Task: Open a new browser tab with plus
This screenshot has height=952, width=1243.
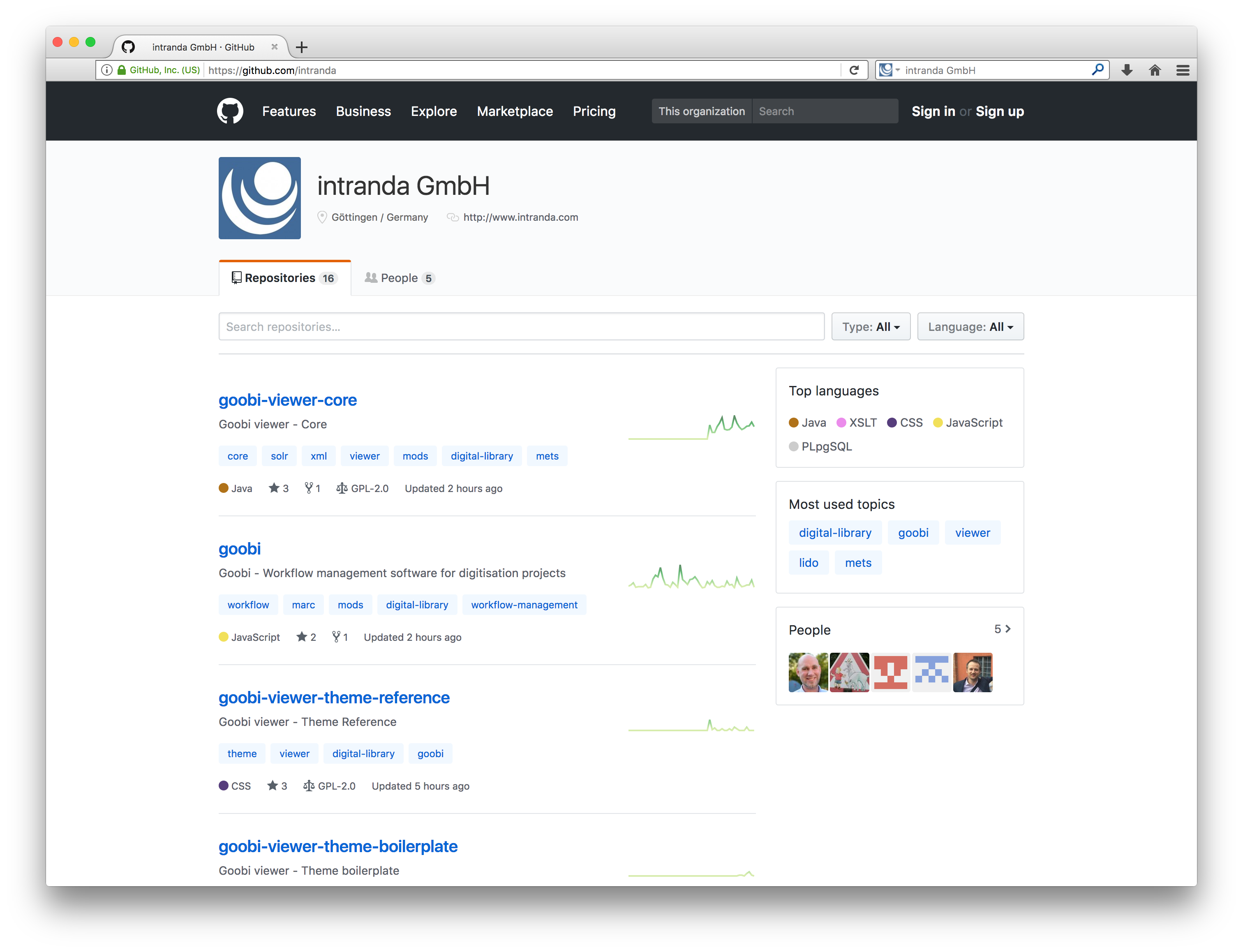Action: point(301,47)
